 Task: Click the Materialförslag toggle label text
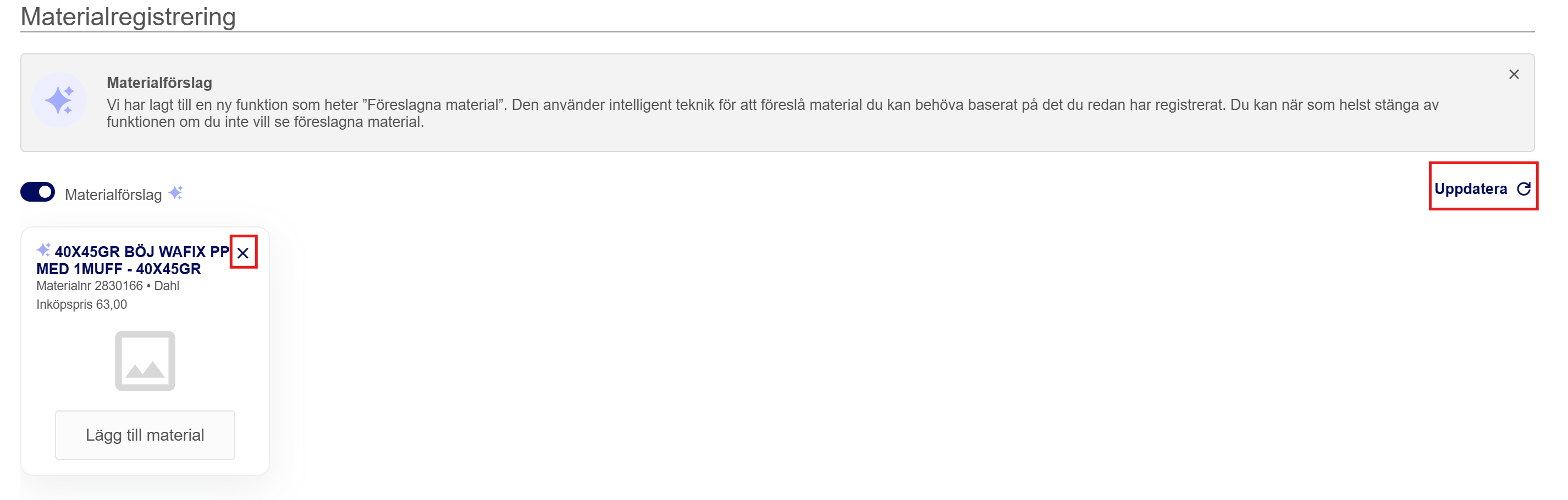click(x=113, y=195)
